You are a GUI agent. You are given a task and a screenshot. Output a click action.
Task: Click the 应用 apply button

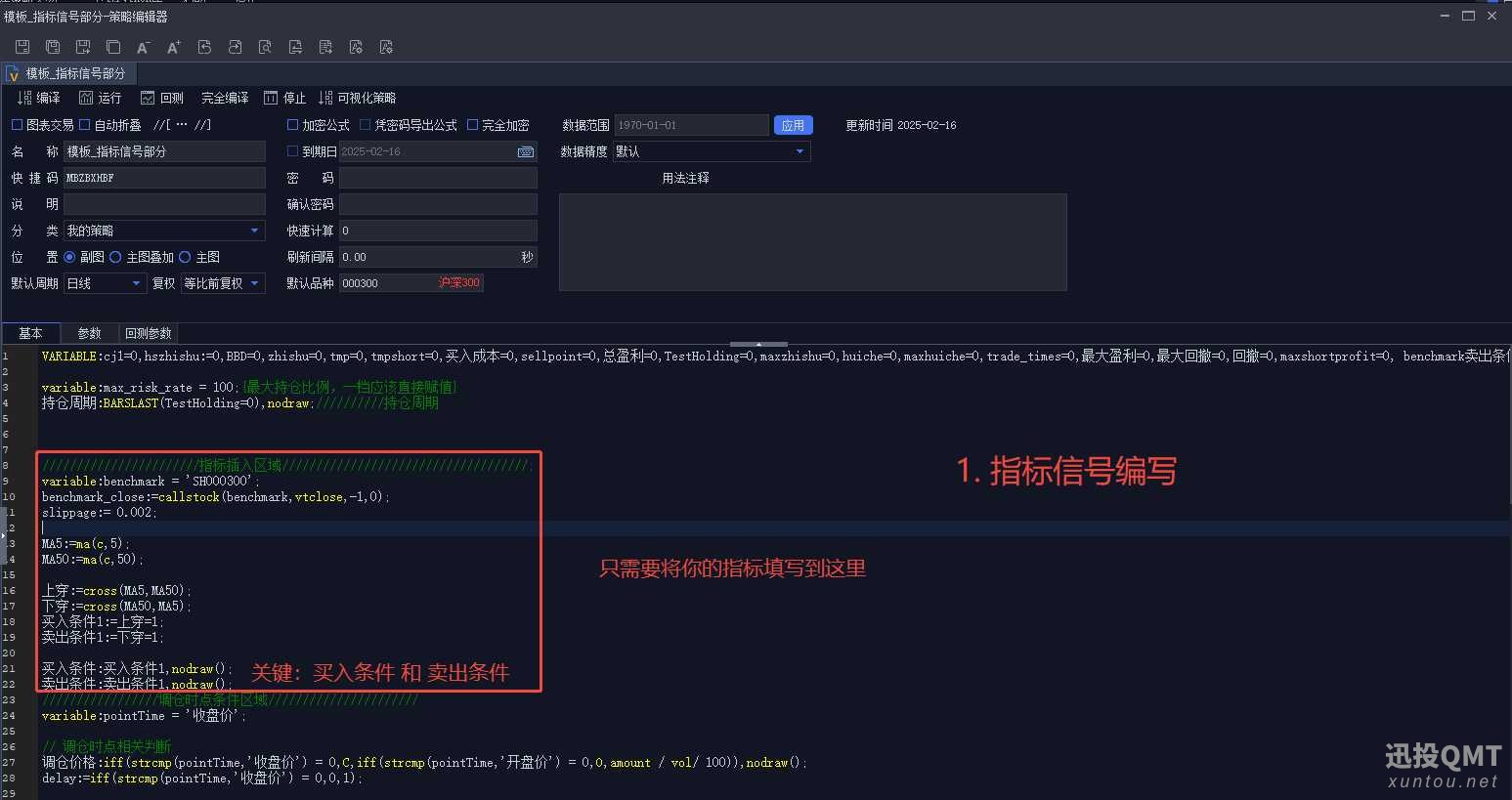[793, 125]
